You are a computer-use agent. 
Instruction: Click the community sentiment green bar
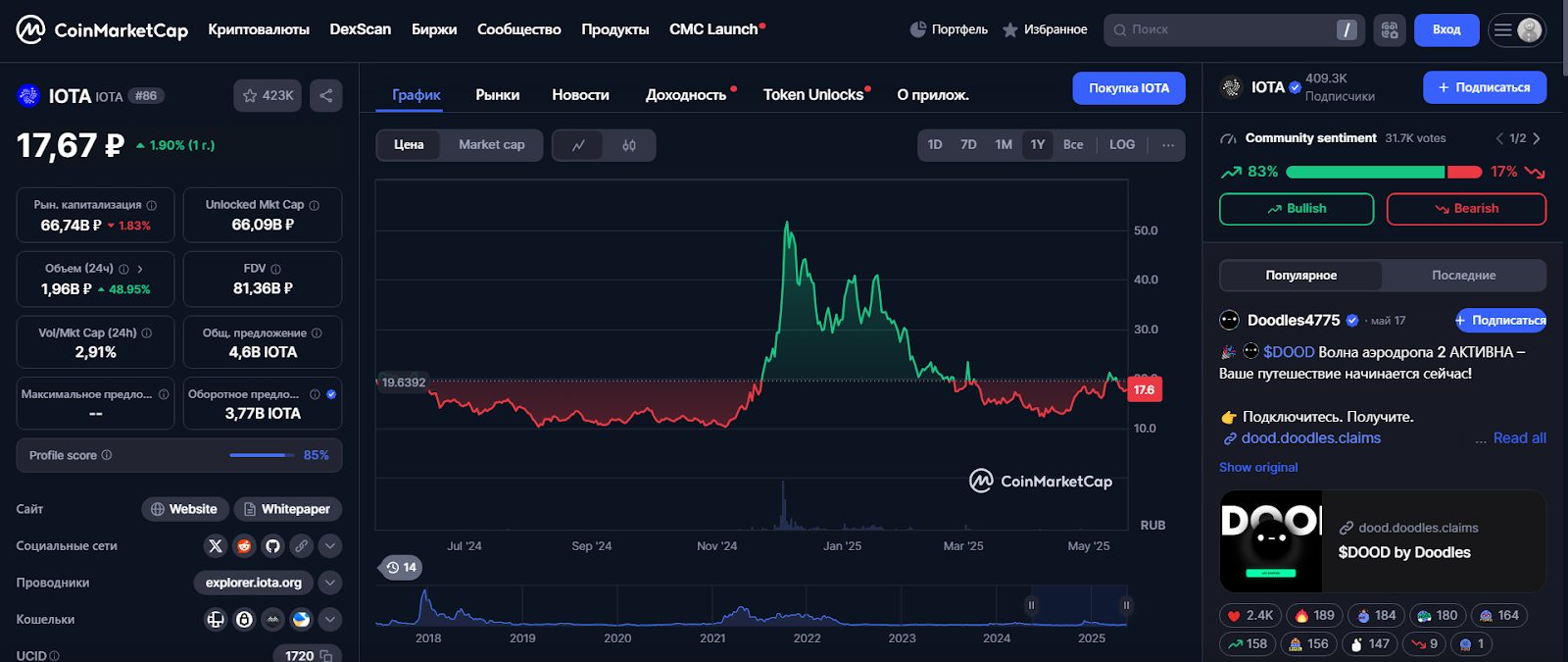(1365, 172)
